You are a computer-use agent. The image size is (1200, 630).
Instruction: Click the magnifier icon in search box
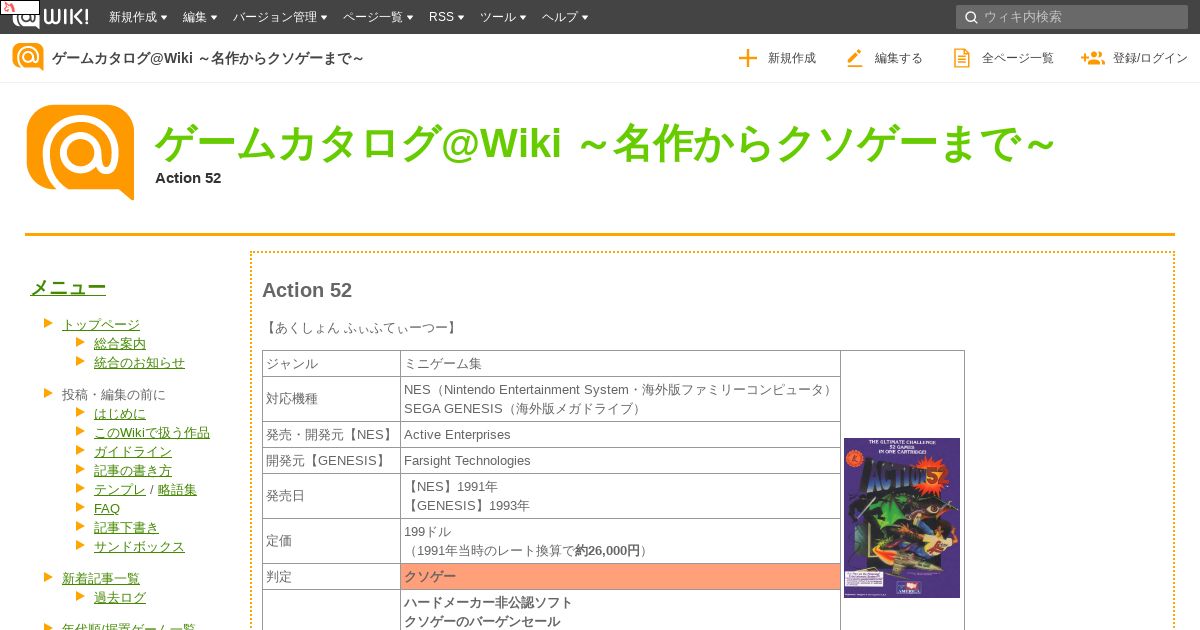(971, 17)
